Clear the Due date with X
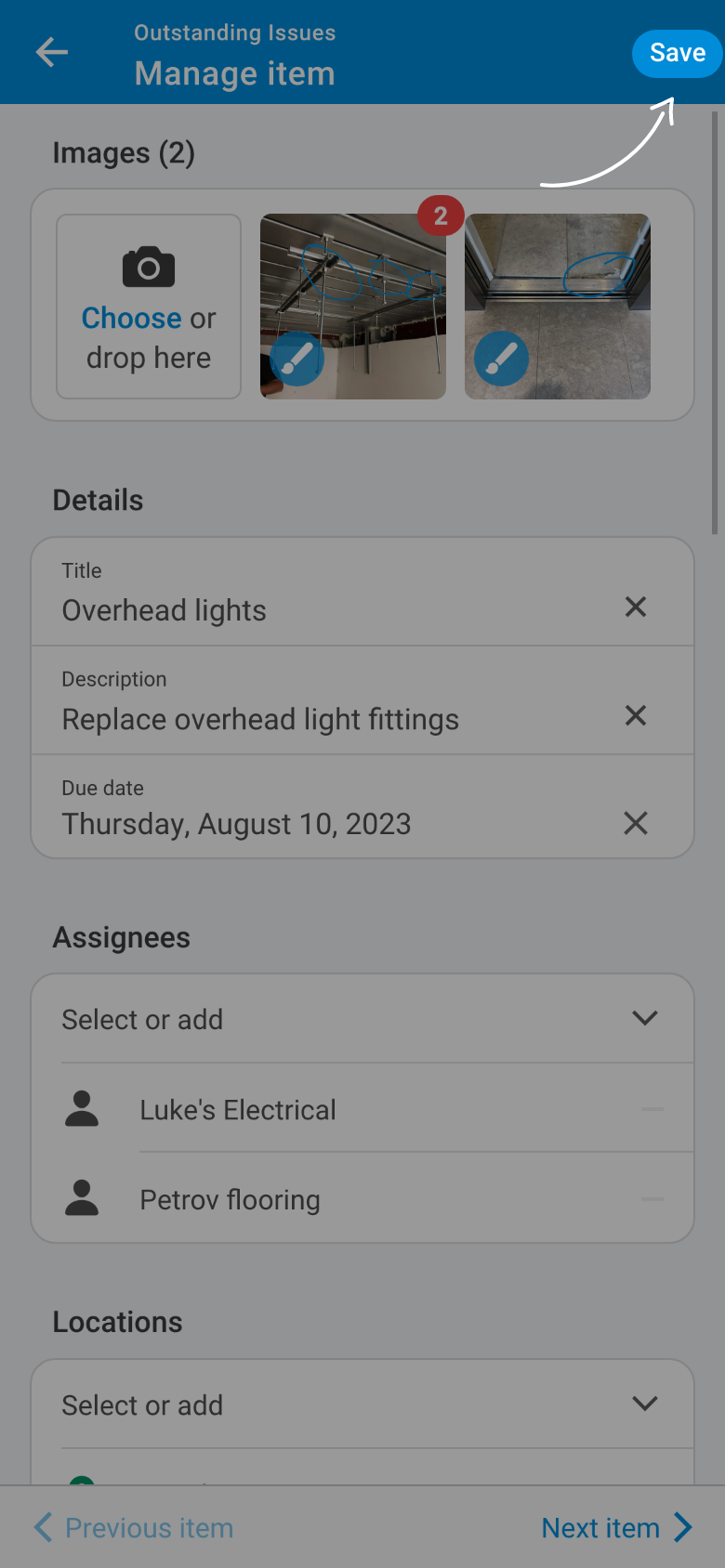725x1568 pixels. pos(636,823)
